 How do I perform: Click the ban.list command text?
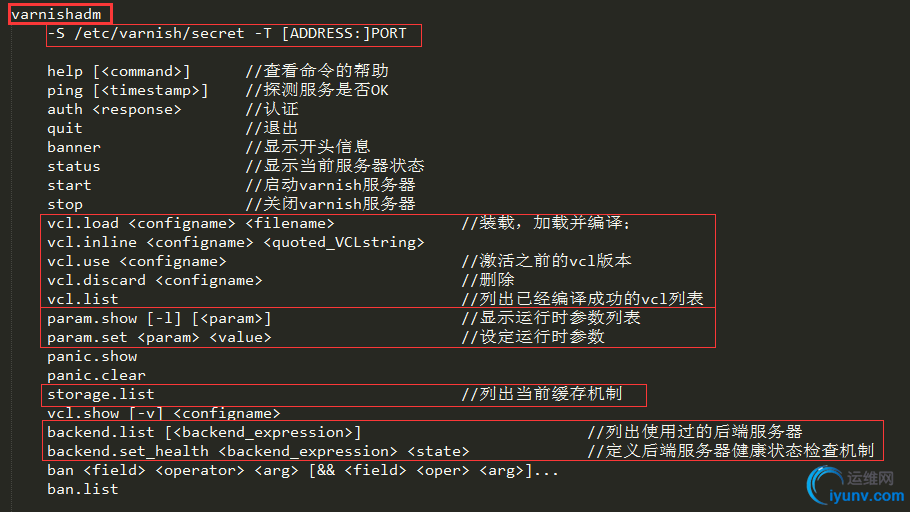pos(83,489)
